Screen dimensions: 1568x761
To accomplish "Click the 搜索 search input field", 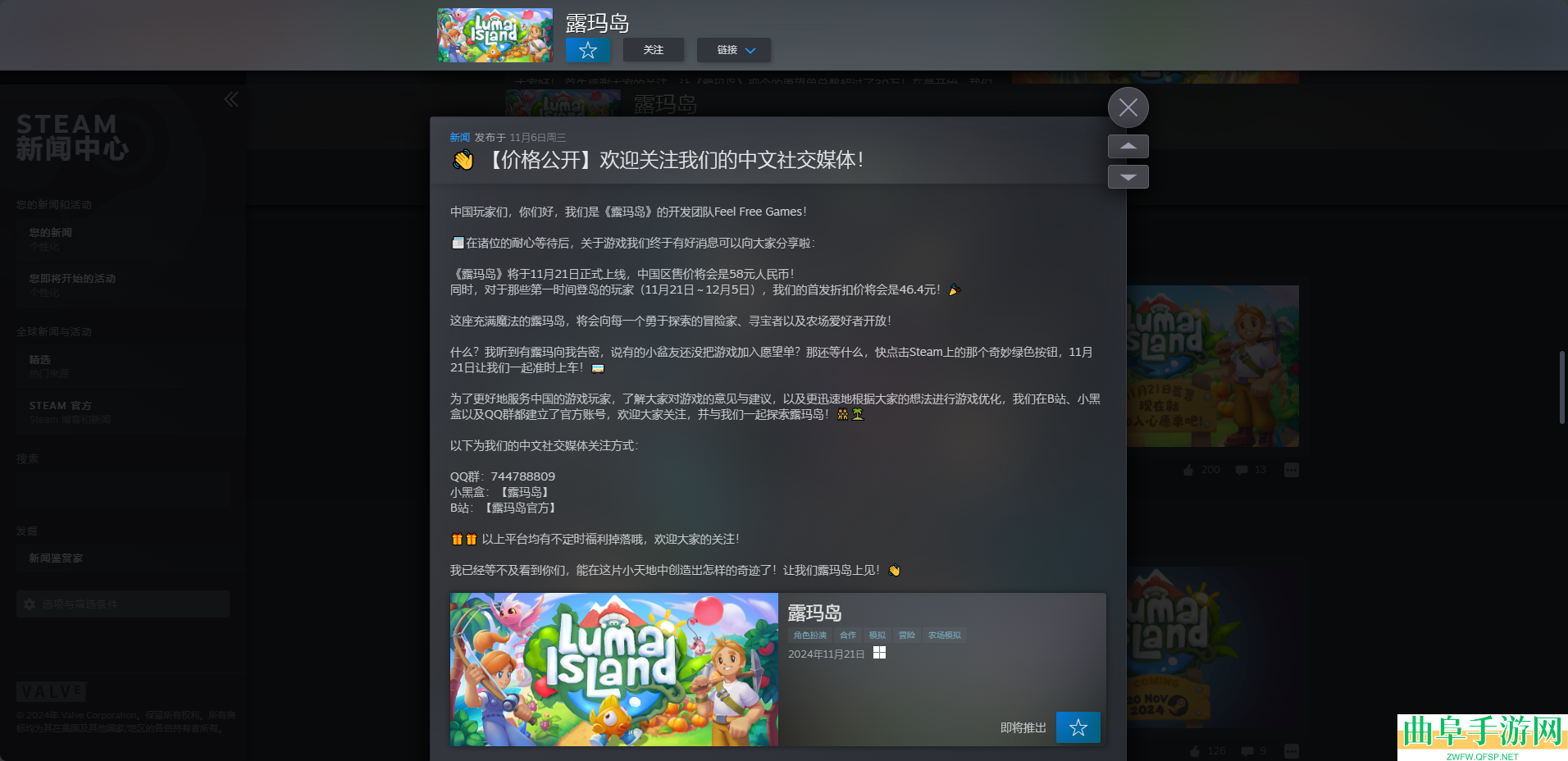I will click(x=123, y=489).
